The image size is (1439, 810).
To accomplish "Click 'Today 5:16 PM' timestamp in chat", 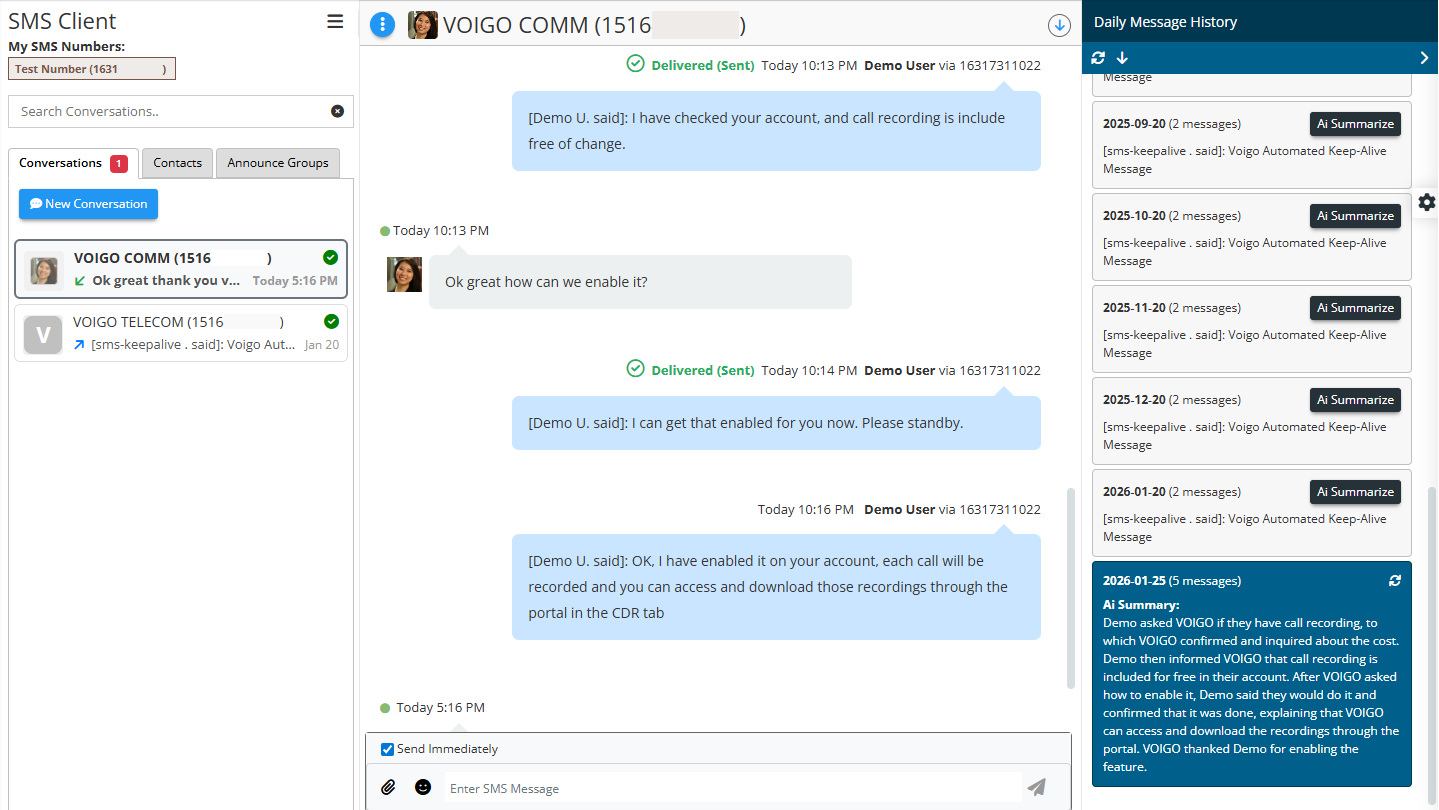I will click(x=440, y=708).
